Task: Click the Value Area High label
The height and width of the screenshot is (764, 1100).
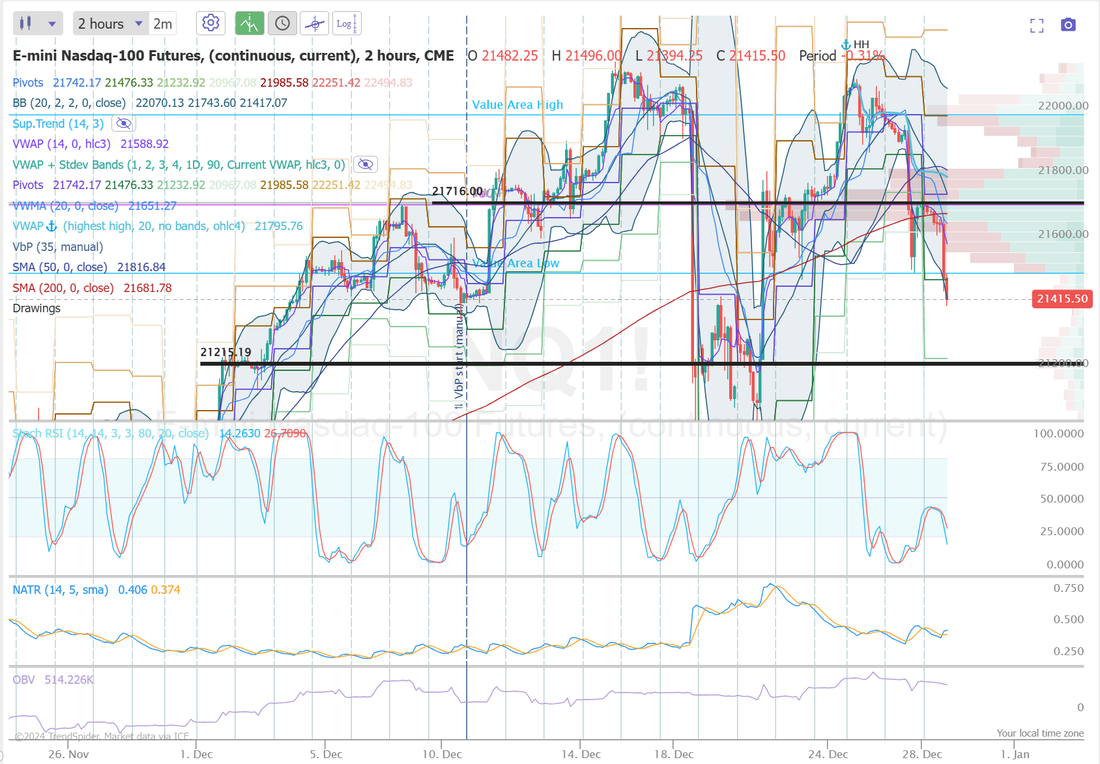Action: click(518, 105)
